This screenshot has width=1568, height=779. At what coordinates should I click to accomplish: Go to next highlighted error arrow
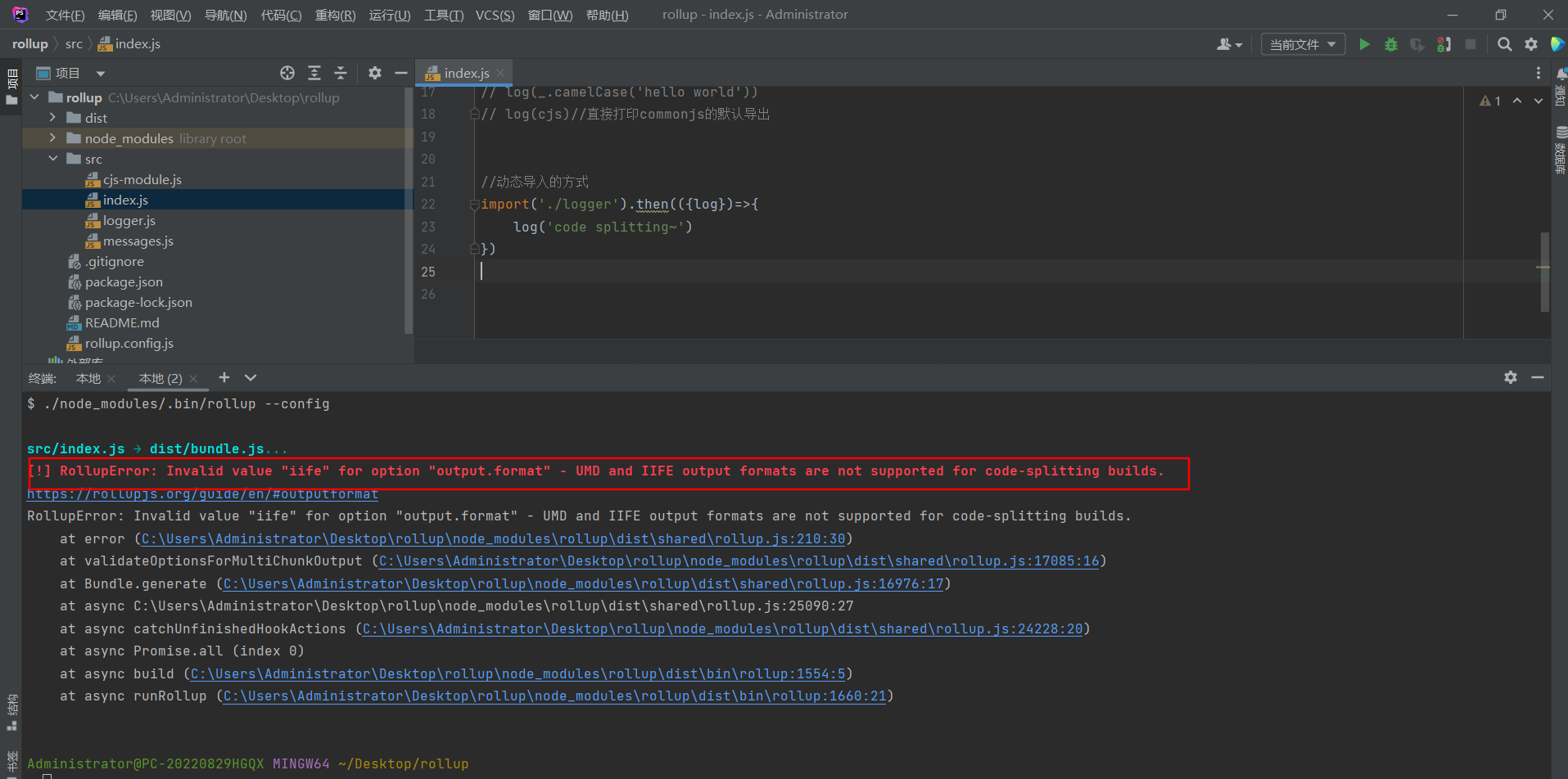click(x=1539, y=101)
